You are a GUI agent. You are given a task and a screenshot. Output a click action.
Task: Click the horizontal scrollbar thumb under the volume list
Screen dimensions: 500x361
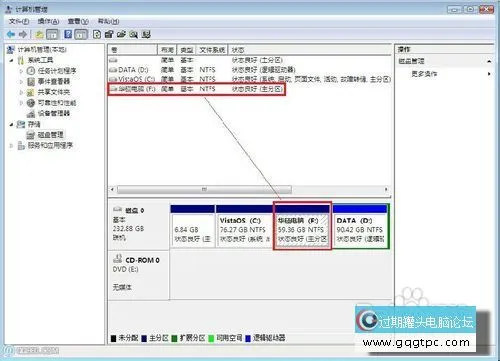click(x=204, y=189)
